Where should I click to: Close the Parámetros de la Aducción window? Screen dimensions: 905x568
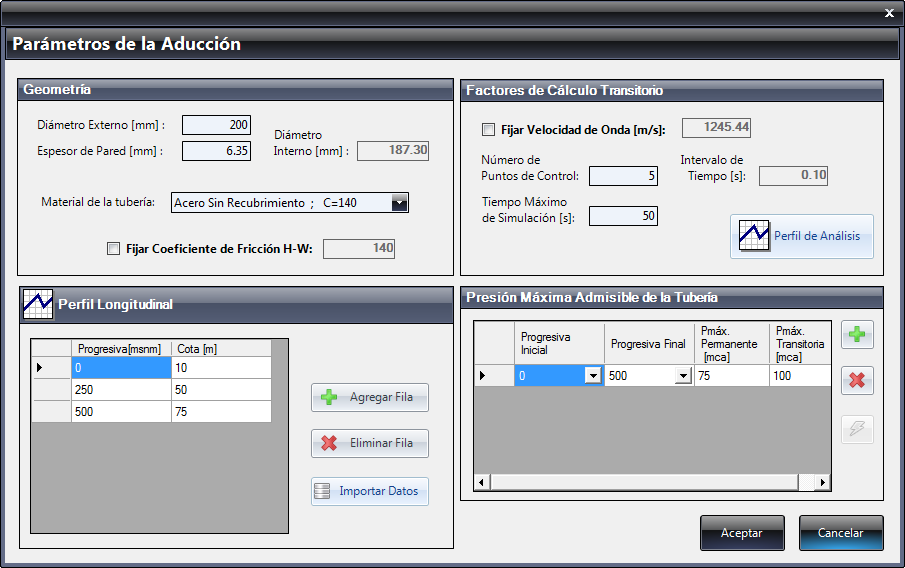(x=889, y=13)
